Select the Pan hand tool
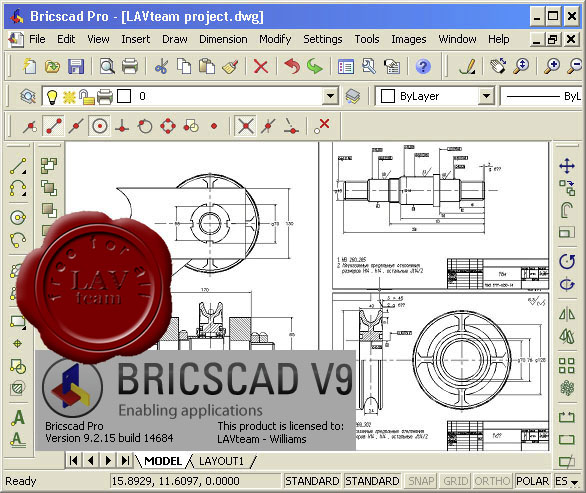This screenshot has width=586, height=493. tap(498, 66)
